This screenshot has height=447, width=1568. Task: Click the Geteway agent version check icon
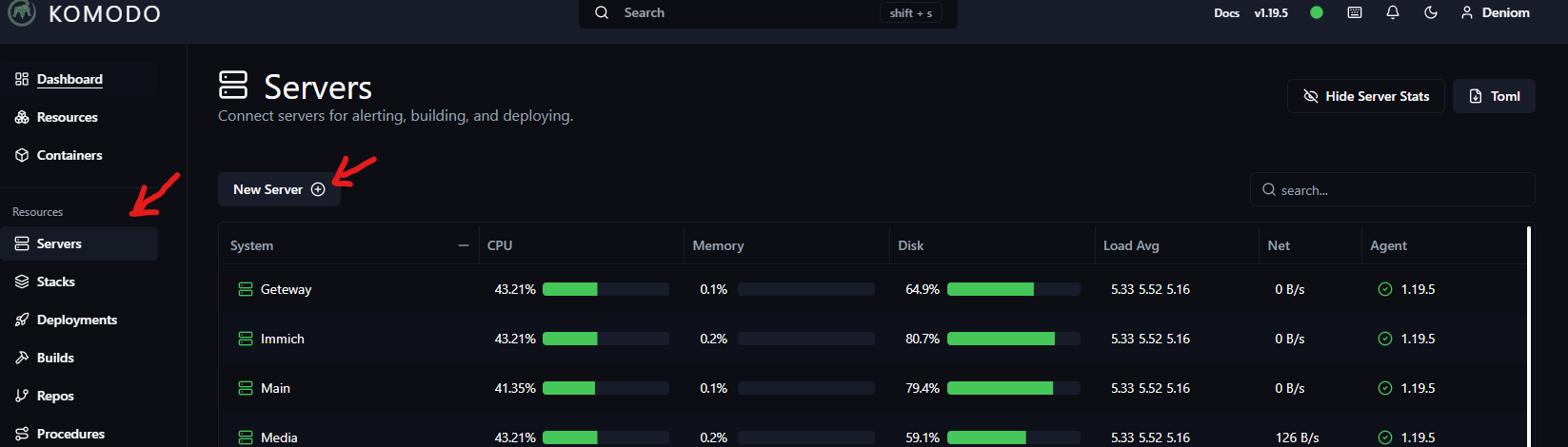[1385, 289]
